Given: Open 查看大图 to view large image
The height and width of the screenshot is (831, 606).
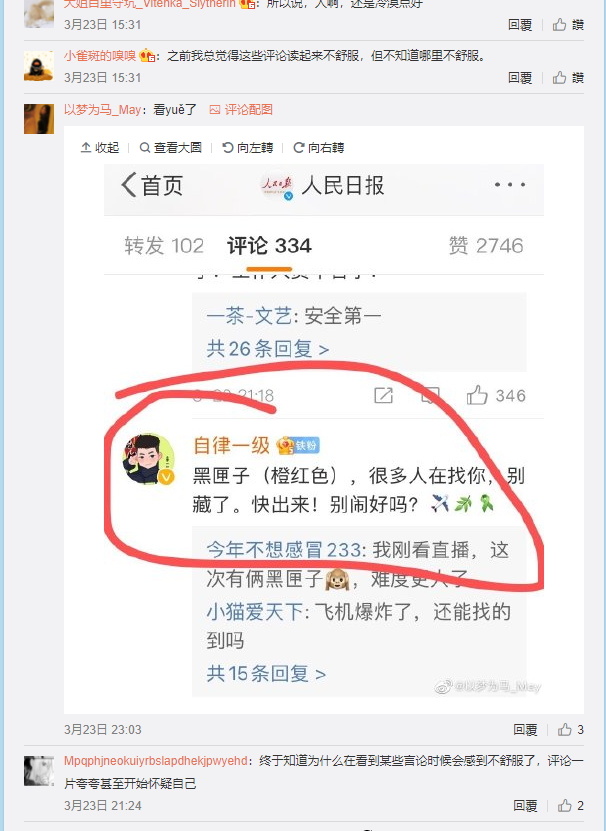Looking at the screenshot, I should tap(170, 147).
